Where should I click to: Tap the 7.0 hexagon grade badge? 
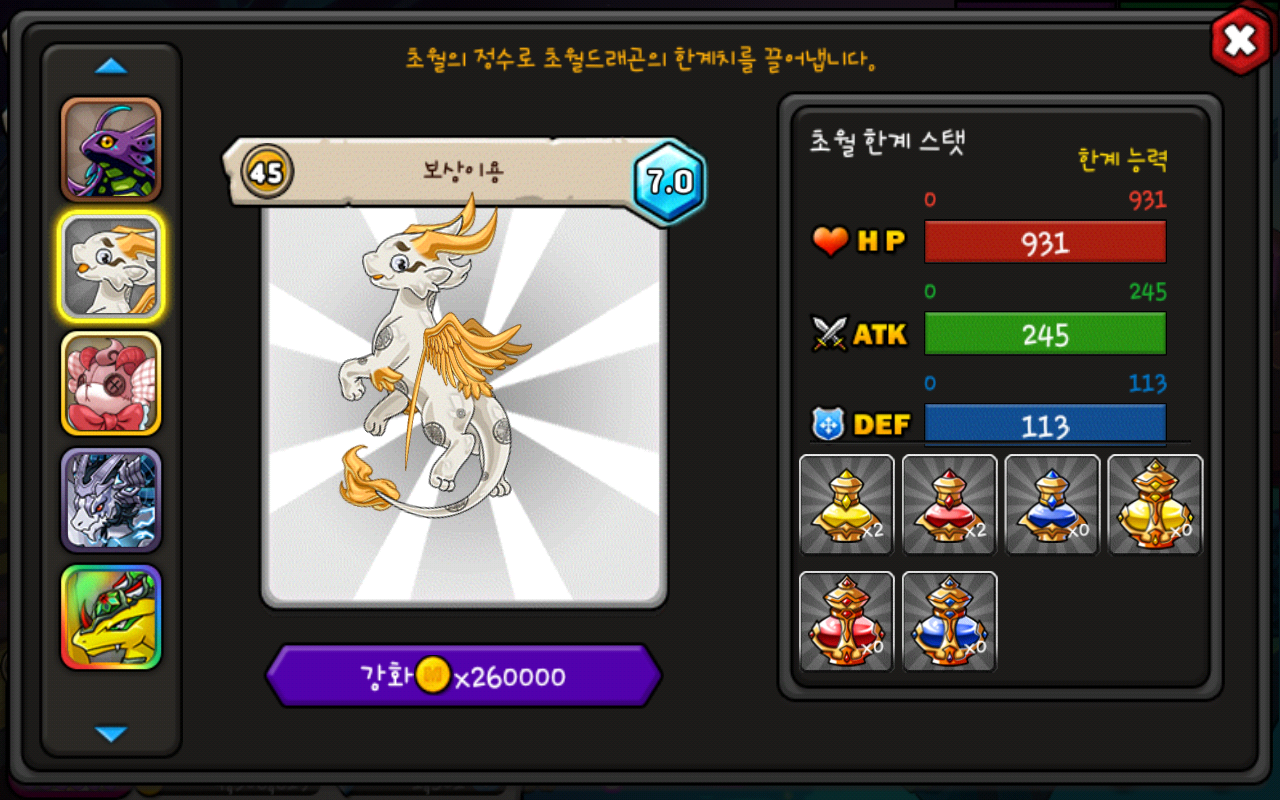pyautogui.click(x=669, y=182)
